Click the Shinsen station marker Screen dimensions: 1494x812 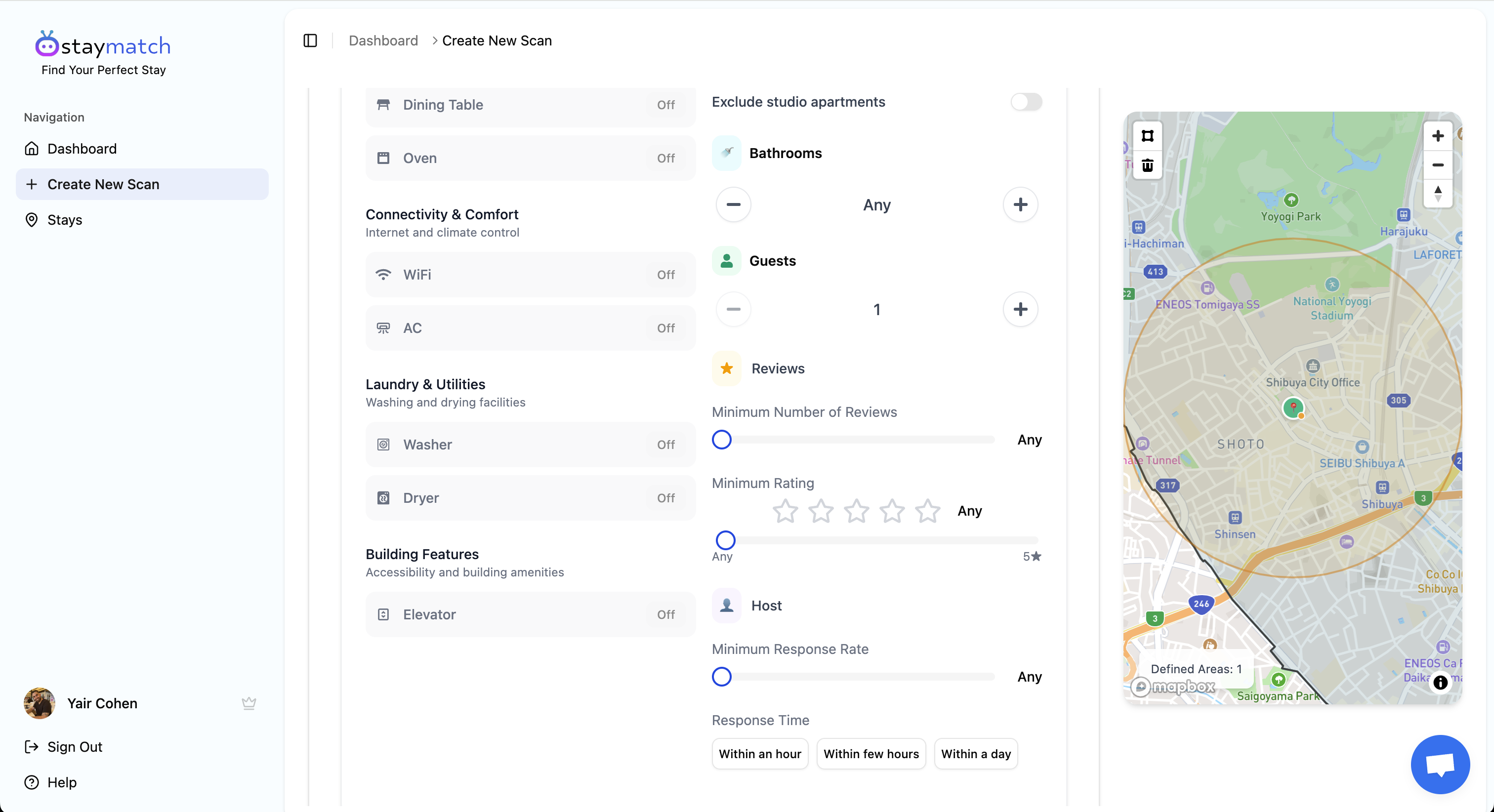pyautogui.click(x=1235, y=517)
